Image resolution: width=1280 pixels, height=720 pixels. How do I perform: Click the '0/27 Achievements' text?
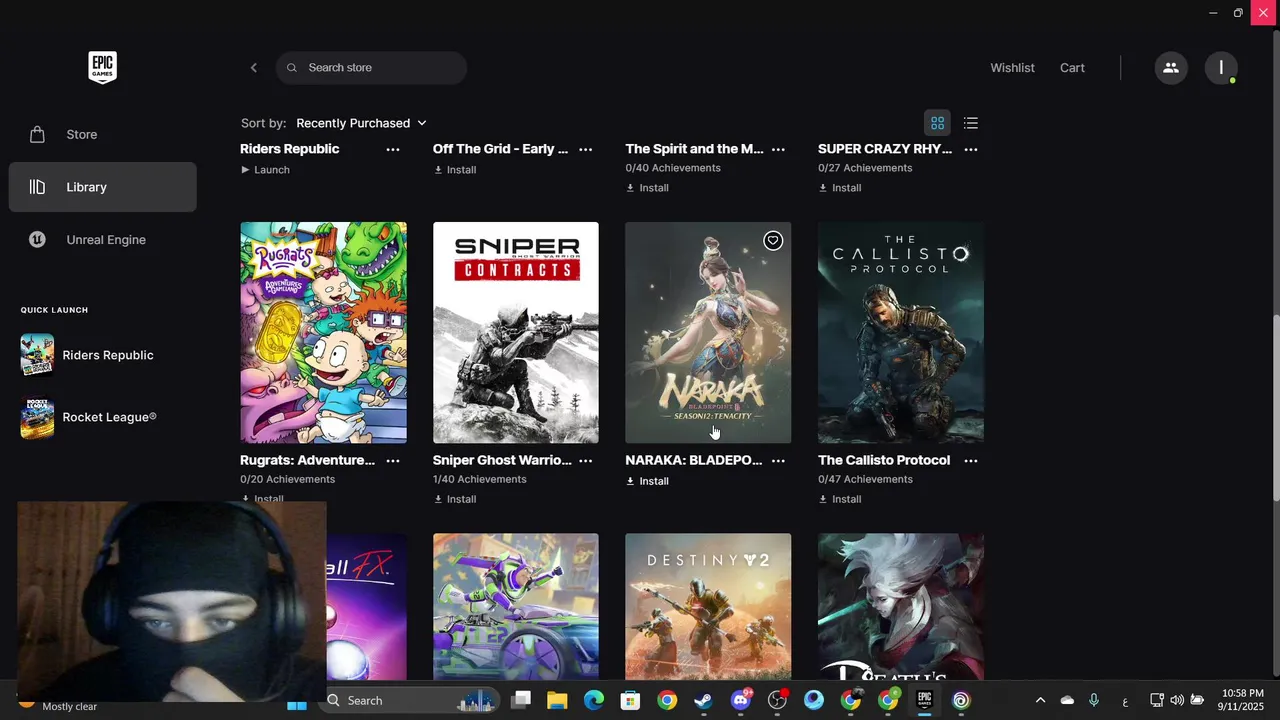865,168
